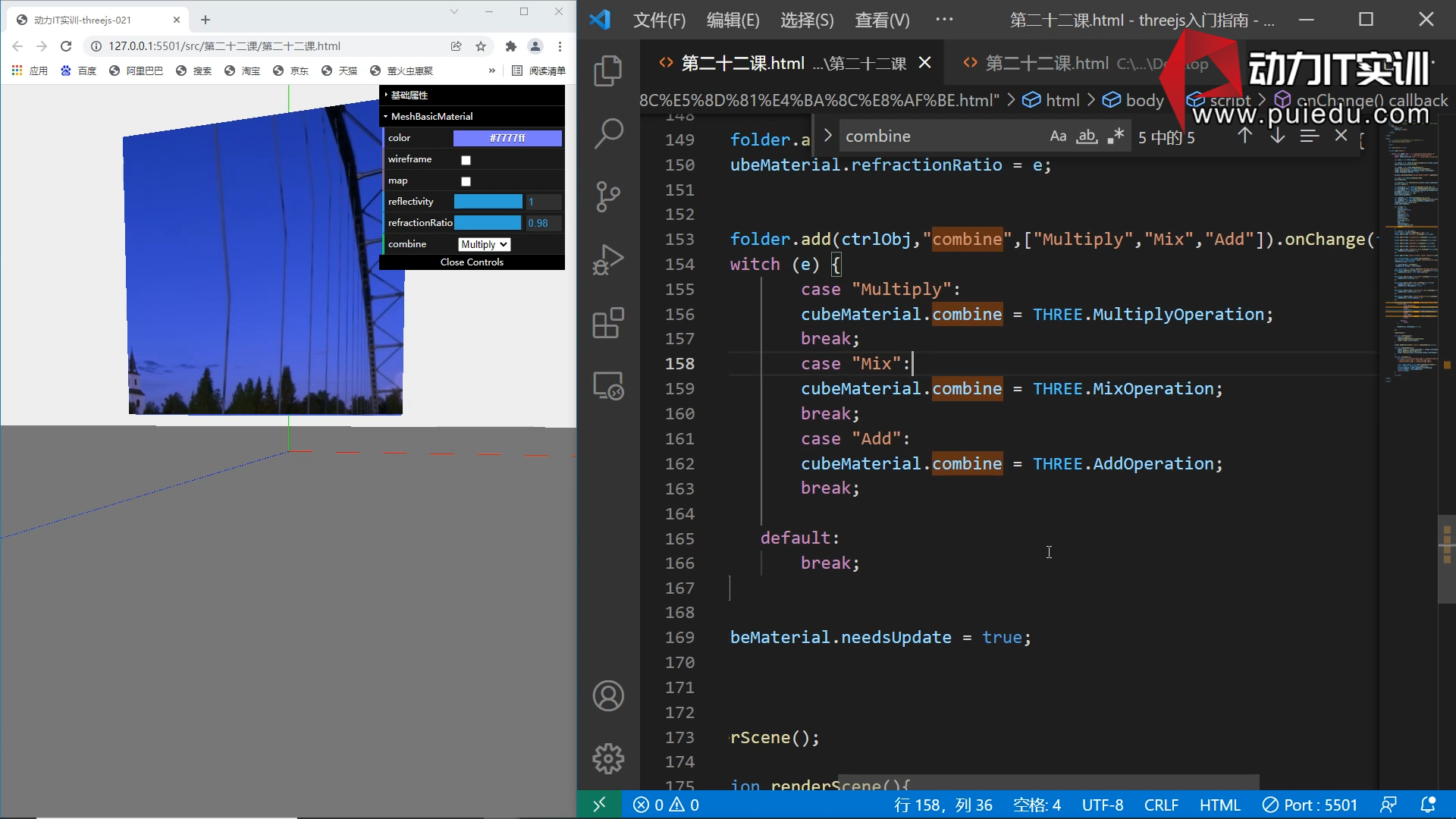The width and height of the screenshot is (1456, 819).
Task: Switch to second 第二十二课.html Desktop tab
Action: pos(1046,64)
